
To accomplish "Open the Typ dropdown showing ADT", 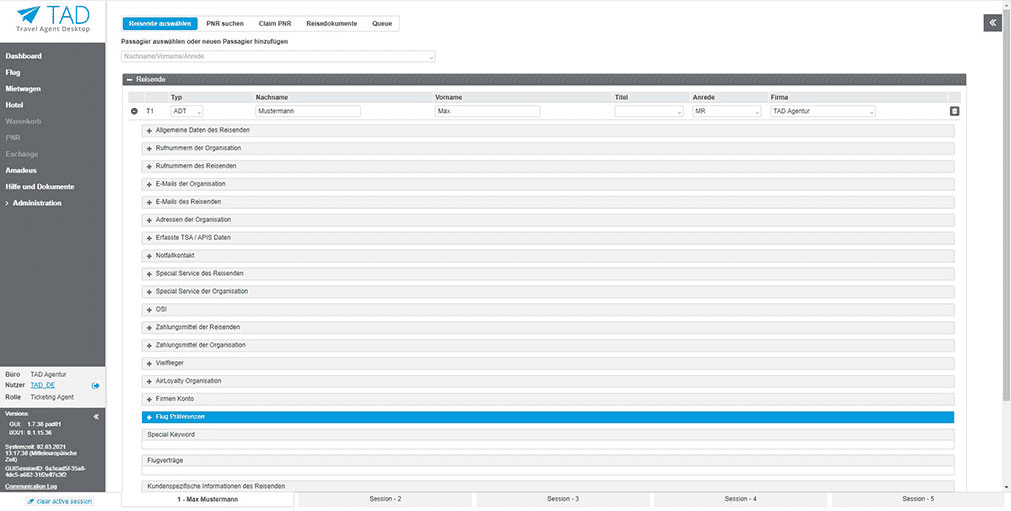I will (x=187, y=112).
